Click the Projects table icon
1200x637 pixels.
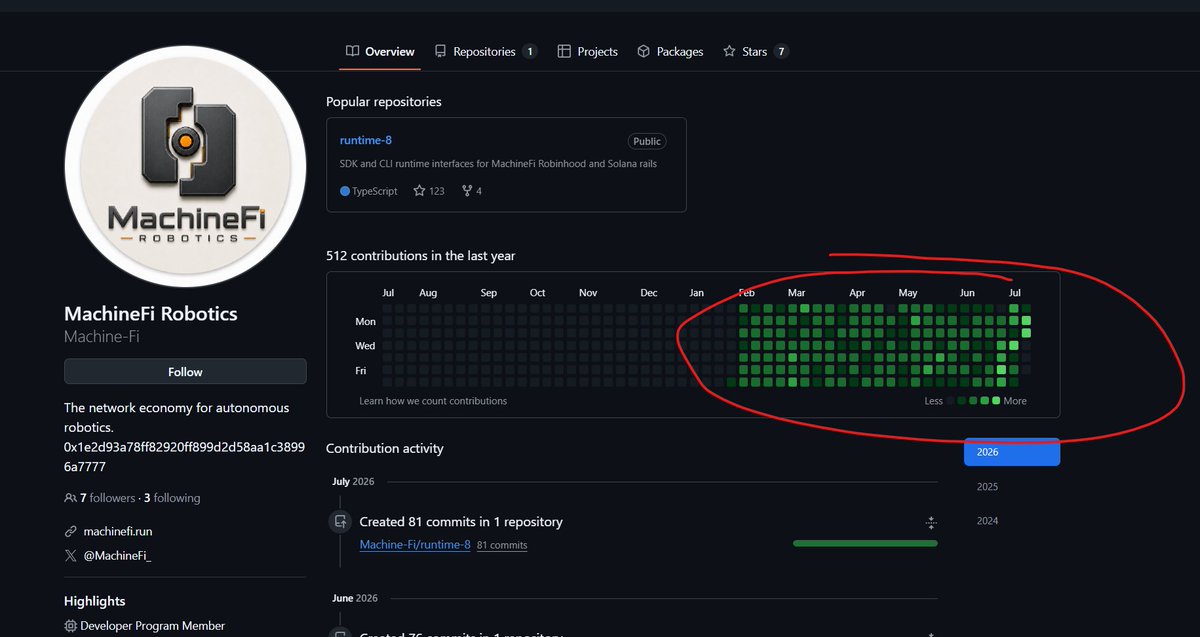564,51
